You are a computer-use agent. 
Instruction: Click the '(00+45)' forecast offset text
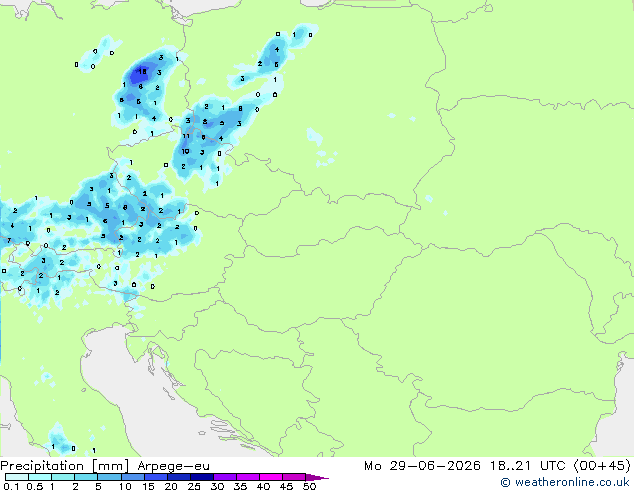click(602, 466)
